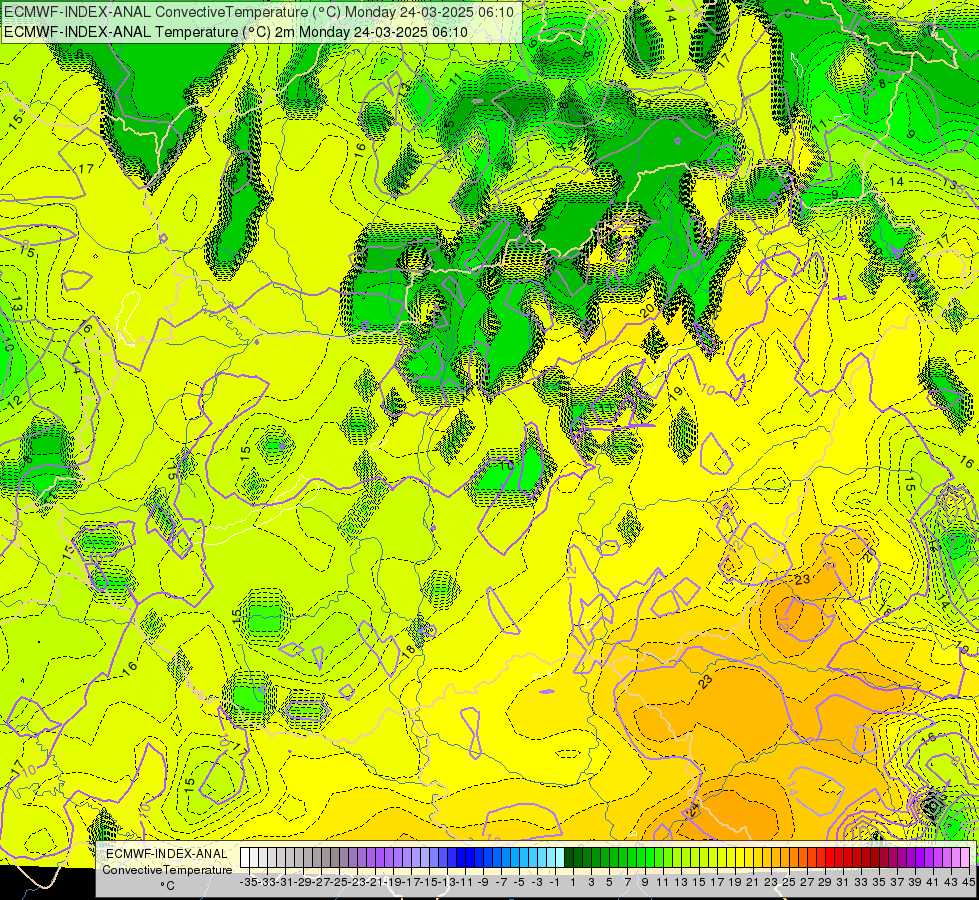Pick the blue swatch above legend value -11
Viewport: 979px width, 900px height.
tap(461, 858)
